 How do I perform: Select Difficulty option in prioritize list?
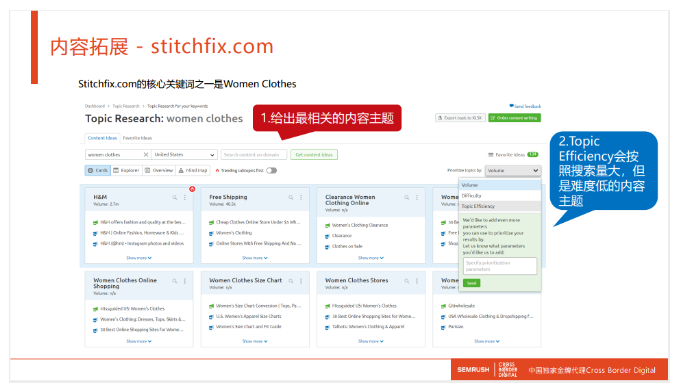pos(500,196)
